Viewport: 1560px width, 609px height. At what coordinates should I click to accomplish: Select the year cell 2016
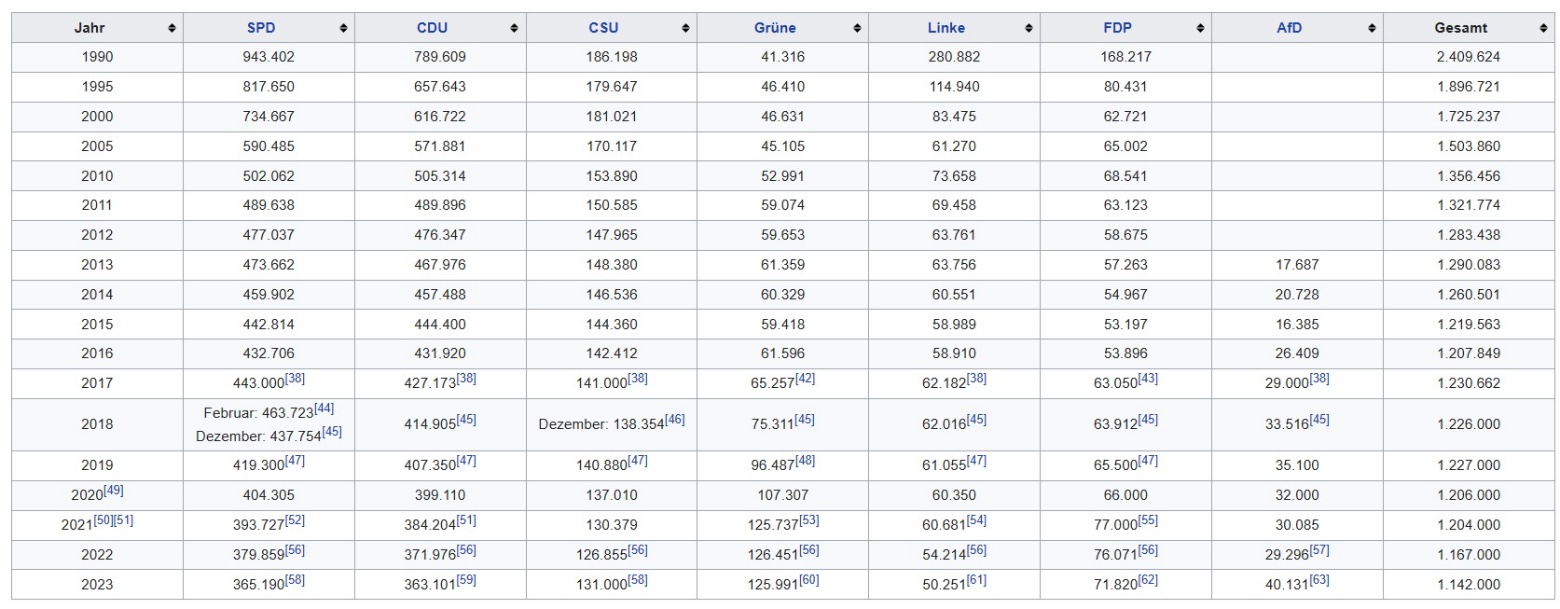98,353
